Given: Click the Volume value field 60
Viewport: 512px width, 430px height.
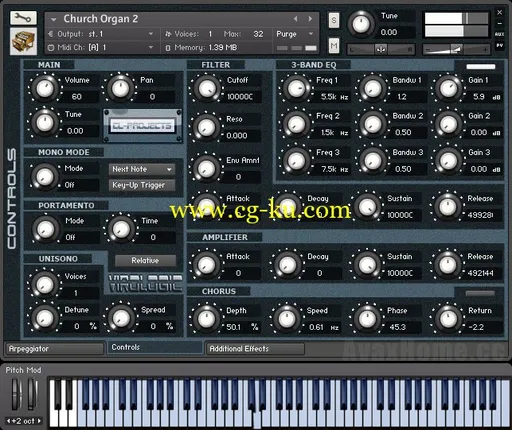Looking at the screenshot, I should click(79, 97).
